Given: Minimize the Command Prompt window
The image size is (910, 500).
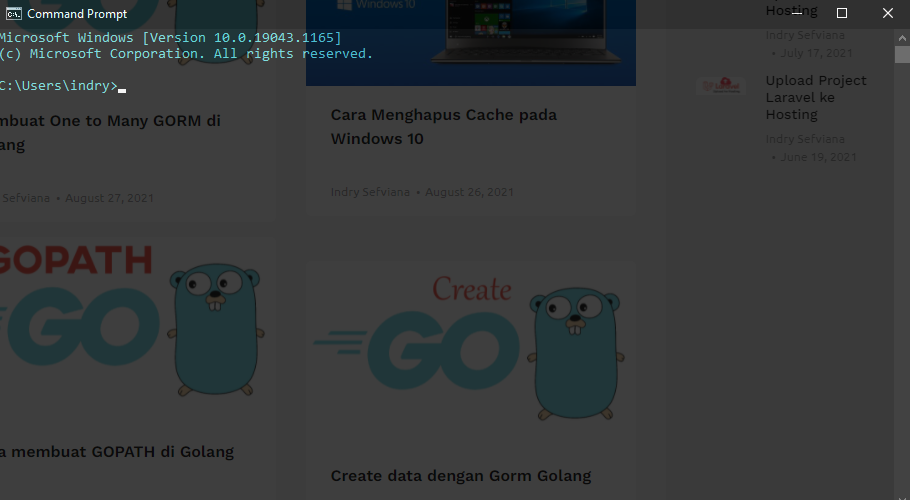Looking at the screenshot, I should click(x=796, y=14).
